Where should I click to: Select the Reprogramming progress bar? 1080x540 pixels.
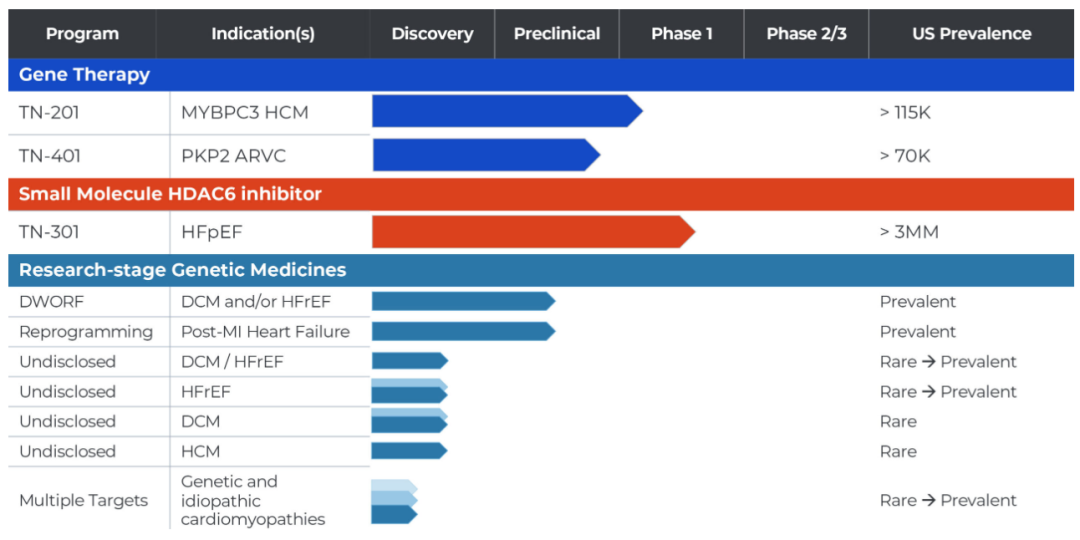tap(464, 331)
